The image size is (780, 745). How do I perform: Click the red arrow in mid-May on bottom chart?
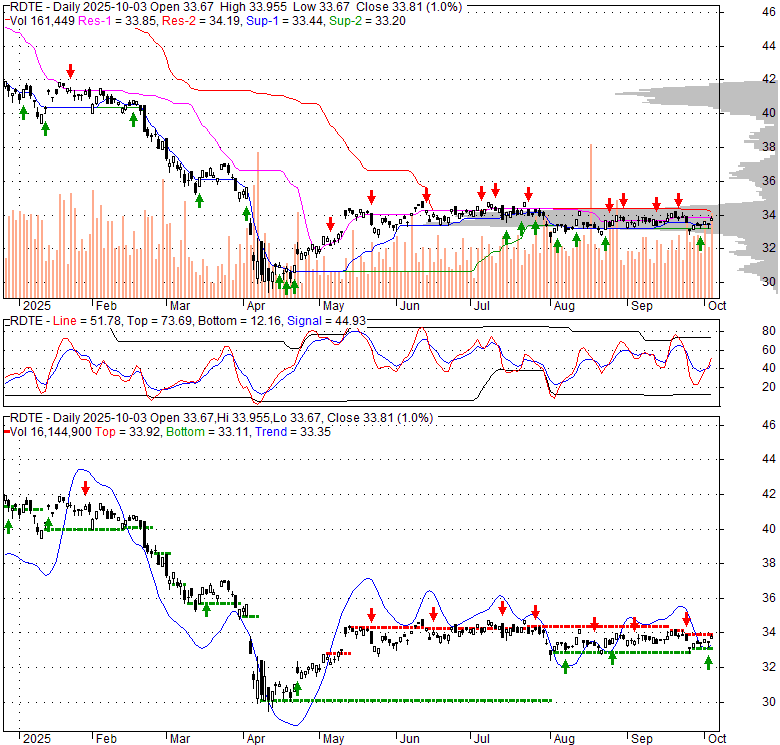(x=371, y=615)
